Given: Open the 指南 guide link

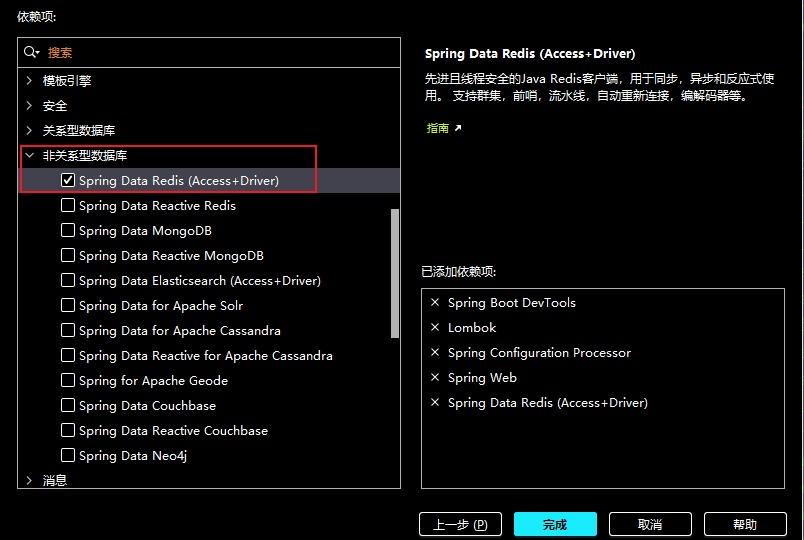Looking at the screenshot, I should [438, 128].
